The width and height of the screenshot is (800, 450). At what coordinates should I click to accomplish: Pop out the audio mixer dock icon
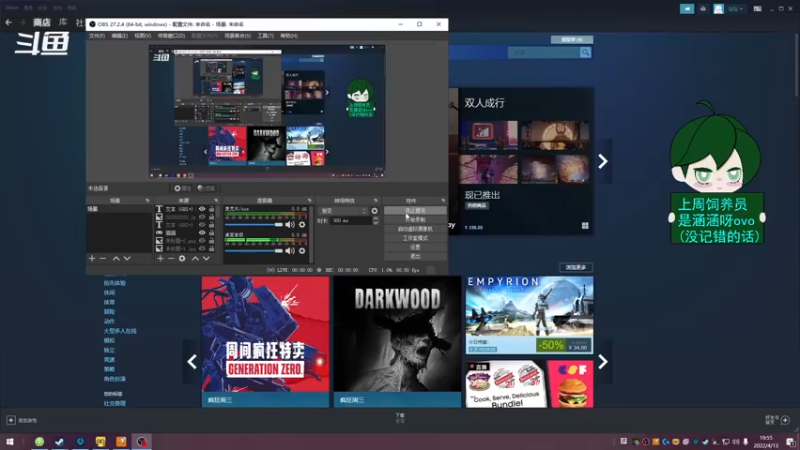click(309, 201)
